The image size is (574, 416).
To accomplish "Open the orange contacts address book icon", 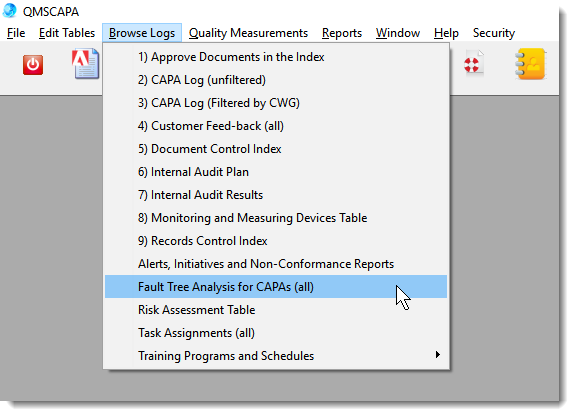I will point(531,64).
